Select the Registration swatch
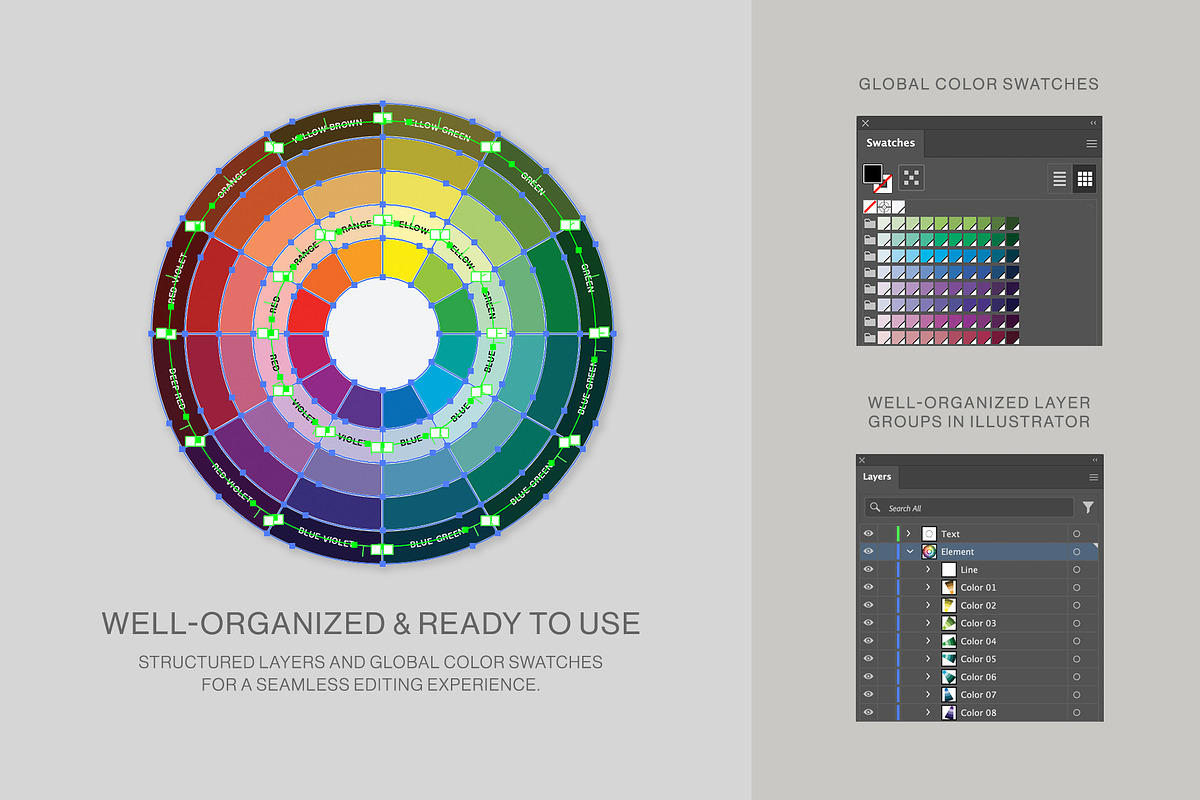 (x=885, y=207)
